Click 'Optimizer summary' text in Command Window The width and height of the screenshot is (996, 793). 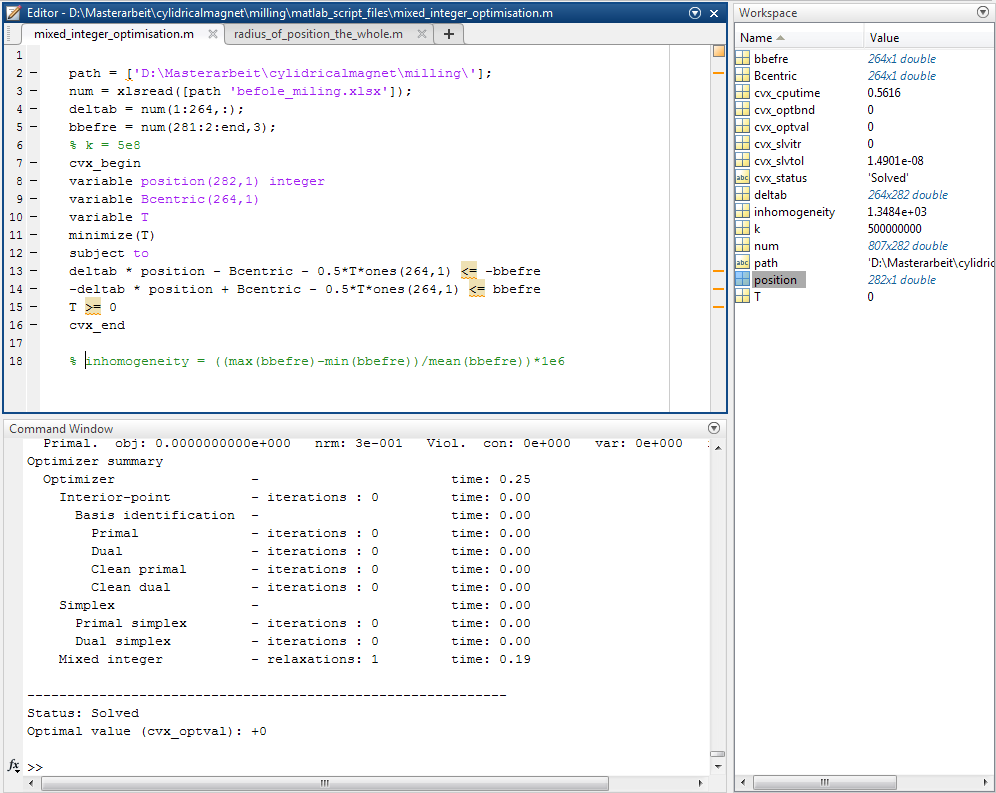pyautogui.click(x=95, y=461)
